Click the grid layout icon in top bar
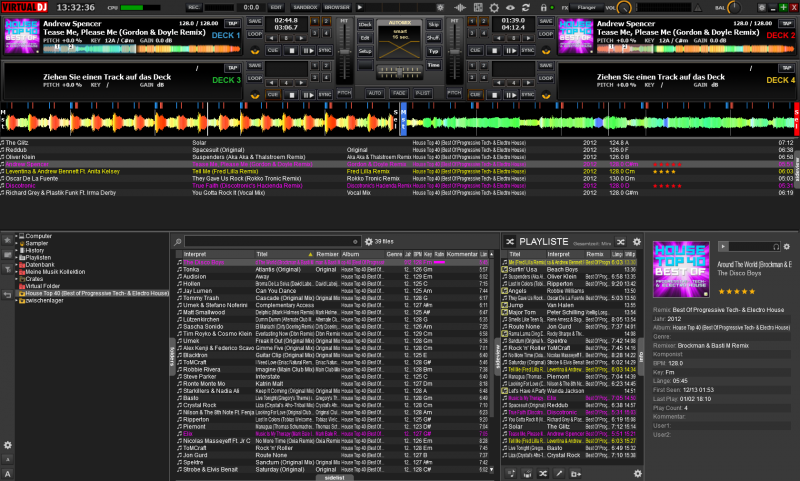 [478, 8]
